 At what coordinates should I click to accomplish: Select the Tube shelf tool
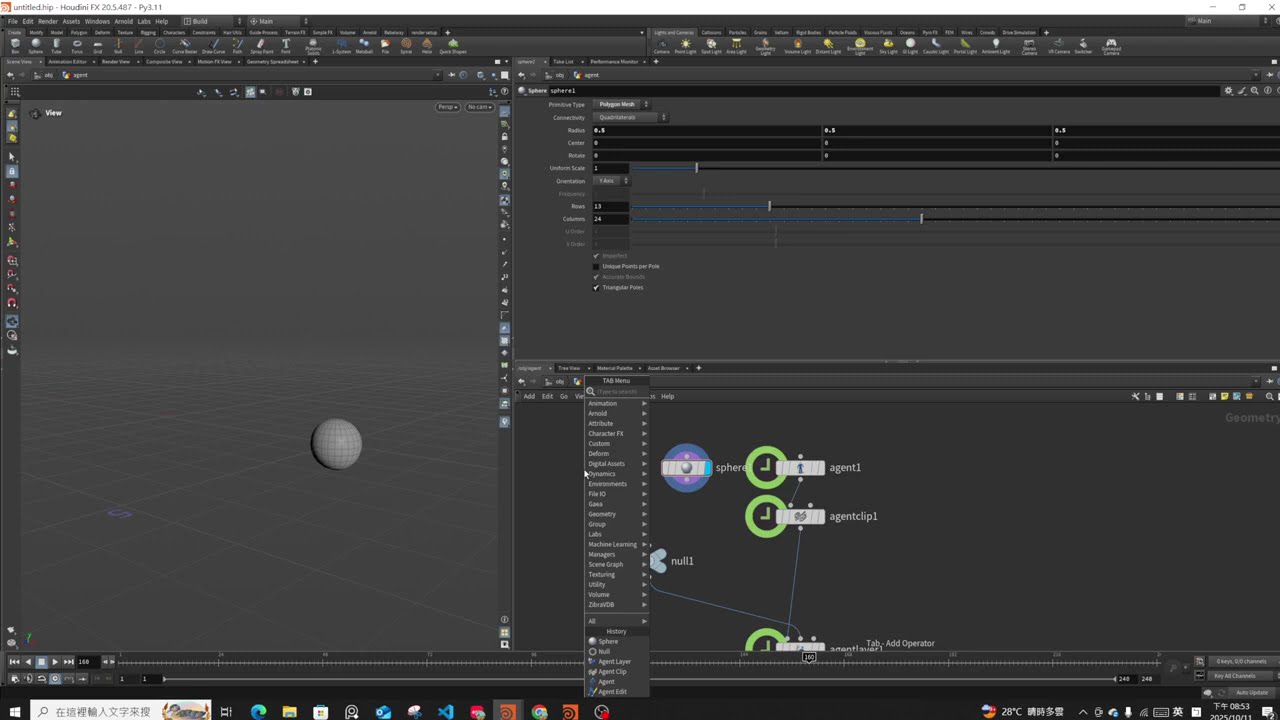tap(56, 46)
